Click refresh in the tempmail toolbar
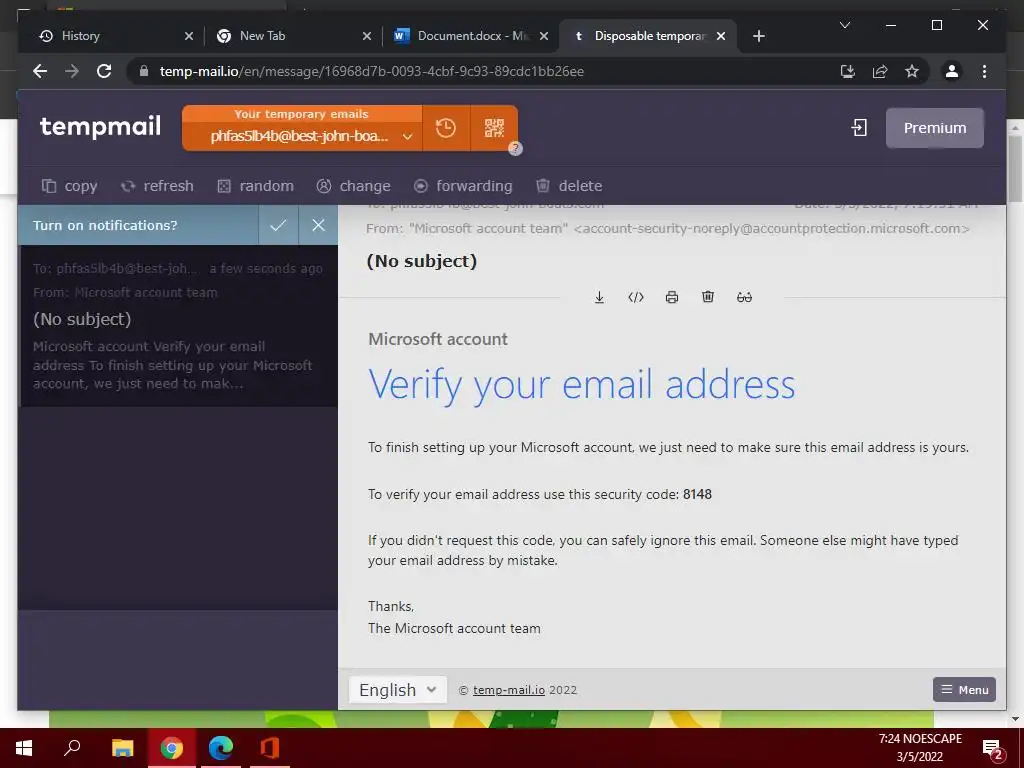1024x768 pixels. pos(157,186)
